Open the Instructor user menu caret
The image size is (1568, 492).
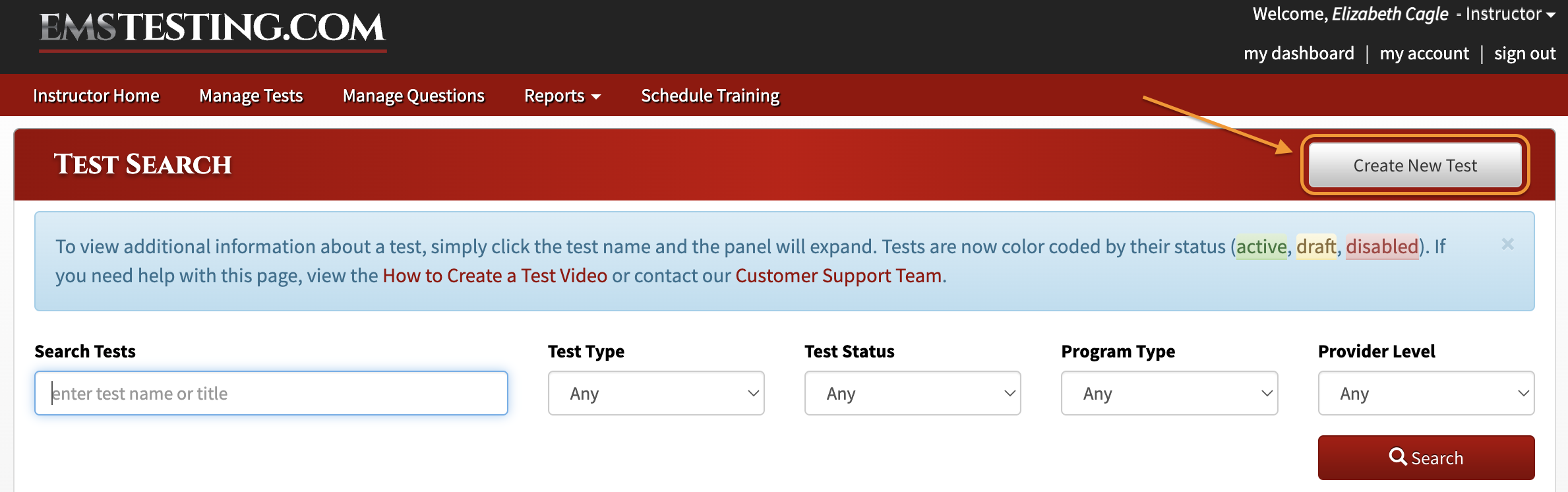[1550, 15]
